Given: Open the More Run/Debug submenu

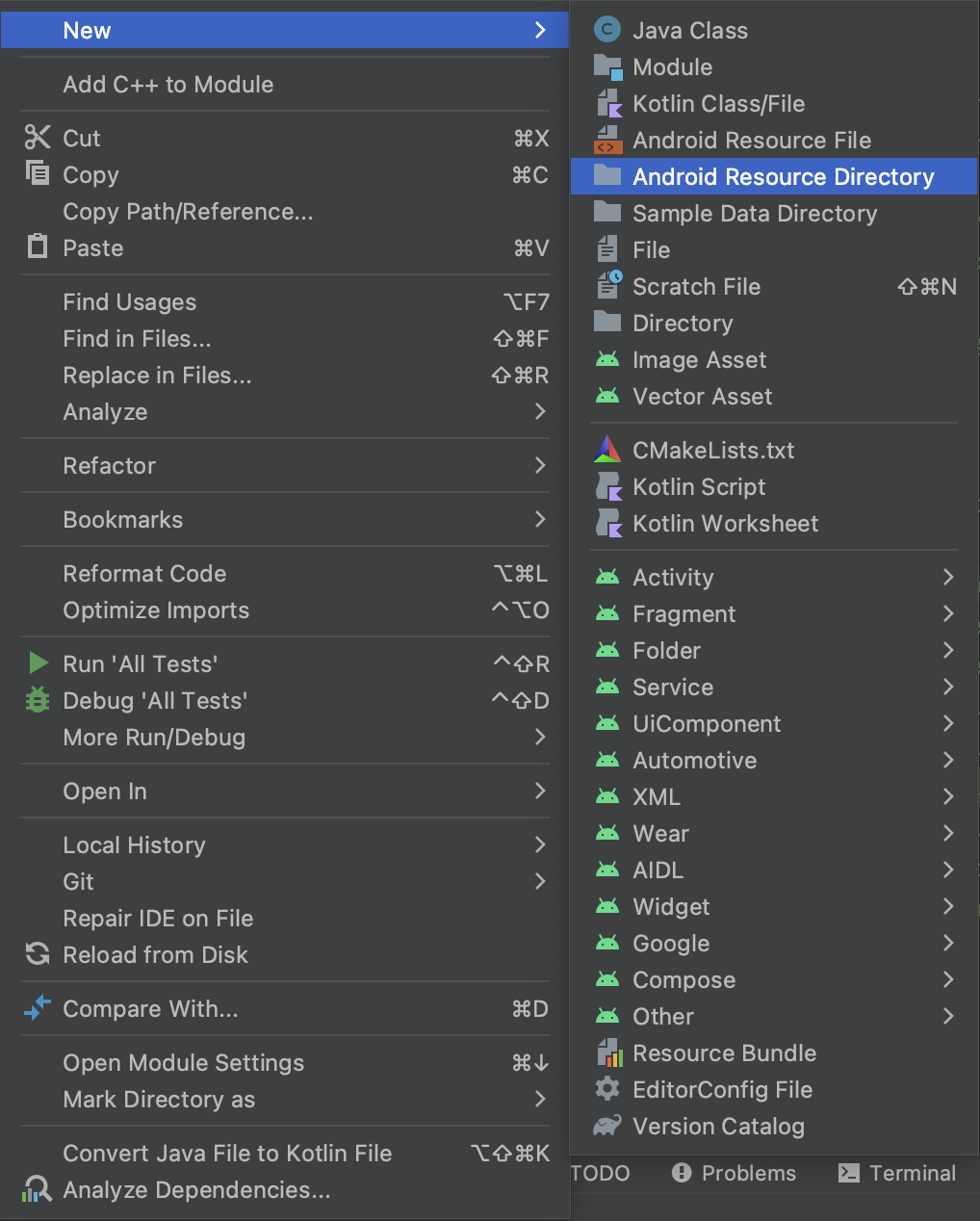Looking at the screenshot, I should point(285,738).
